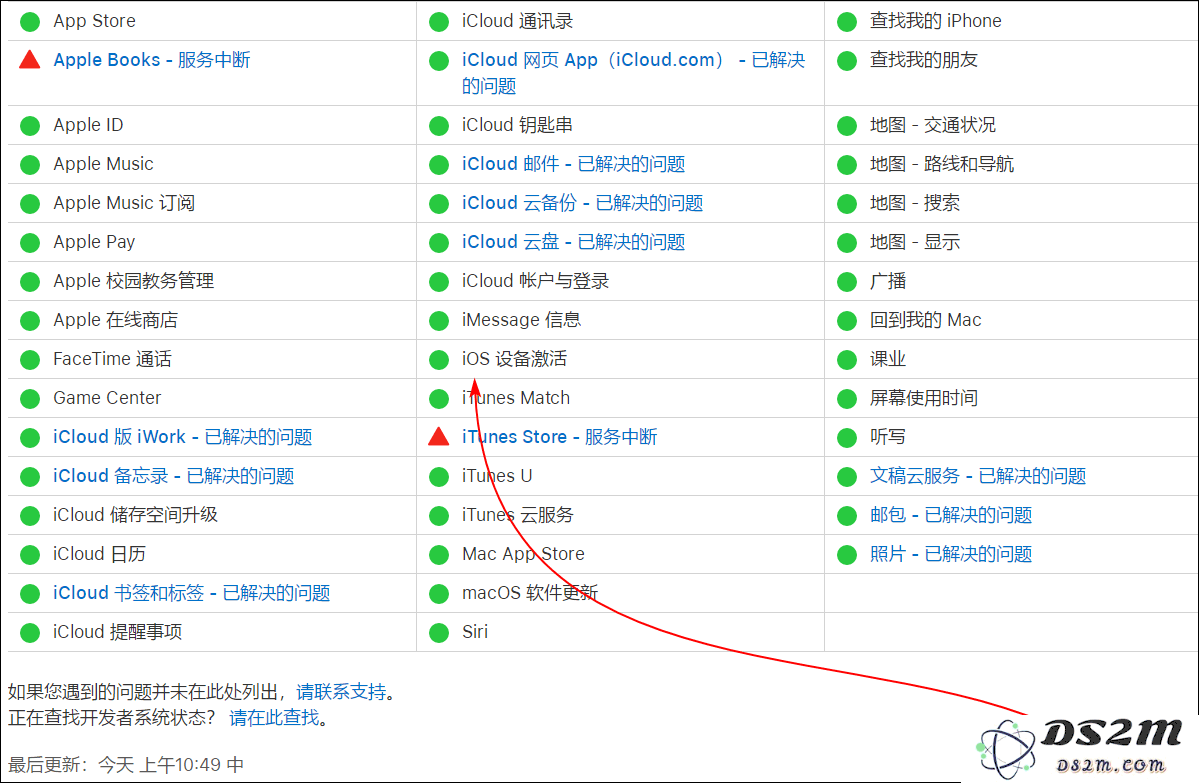This screenshot has height=783, width=1199.
Task: Click the green dot beside iCloud 日历
Action: pyautogui.click(x=30, y=554)
